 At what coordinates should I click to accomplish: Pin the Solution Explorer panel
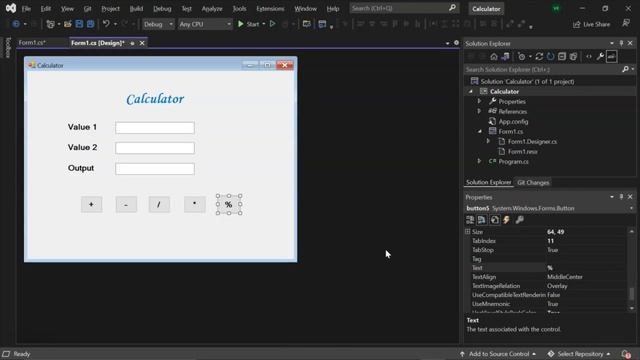click(621, 43)
